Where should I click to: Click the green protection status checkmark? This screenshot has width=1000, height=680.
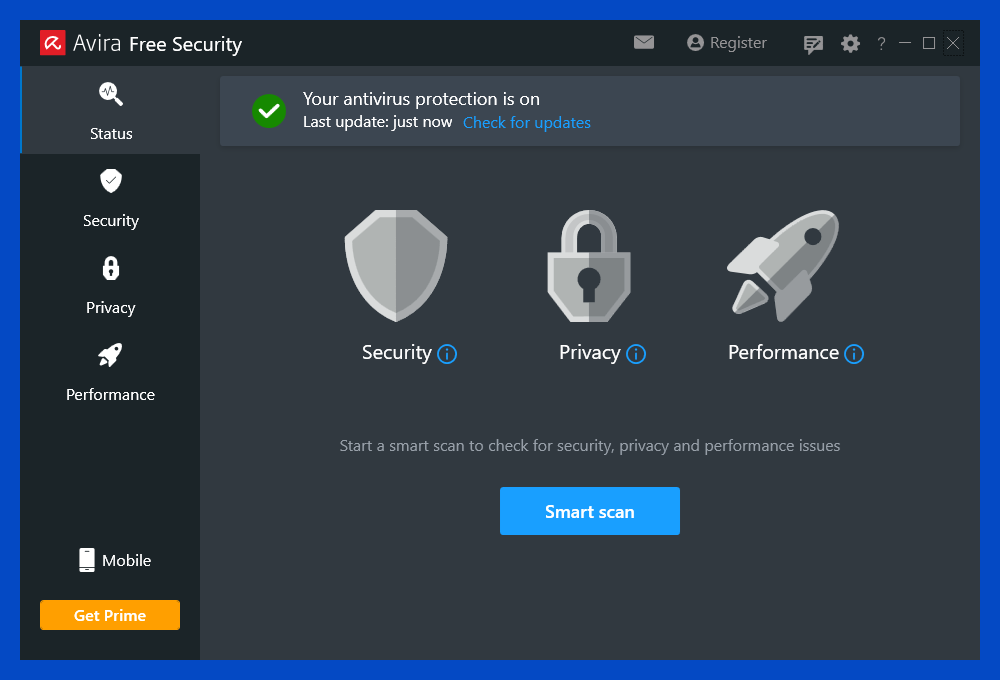269,111
